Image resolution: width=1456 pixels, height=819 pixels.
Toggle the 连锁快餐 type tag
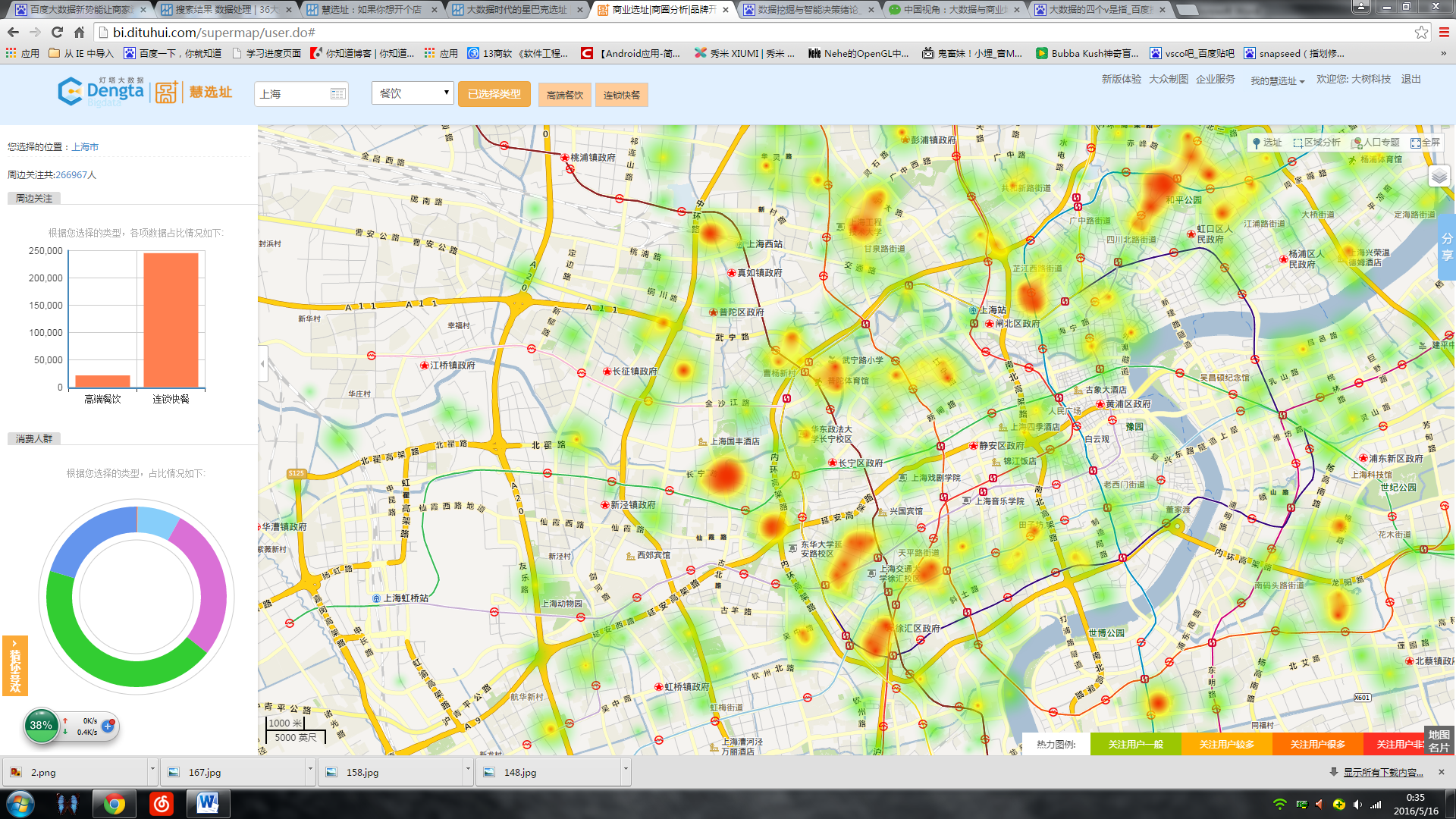pyautogui.click(x=621, y=95)
